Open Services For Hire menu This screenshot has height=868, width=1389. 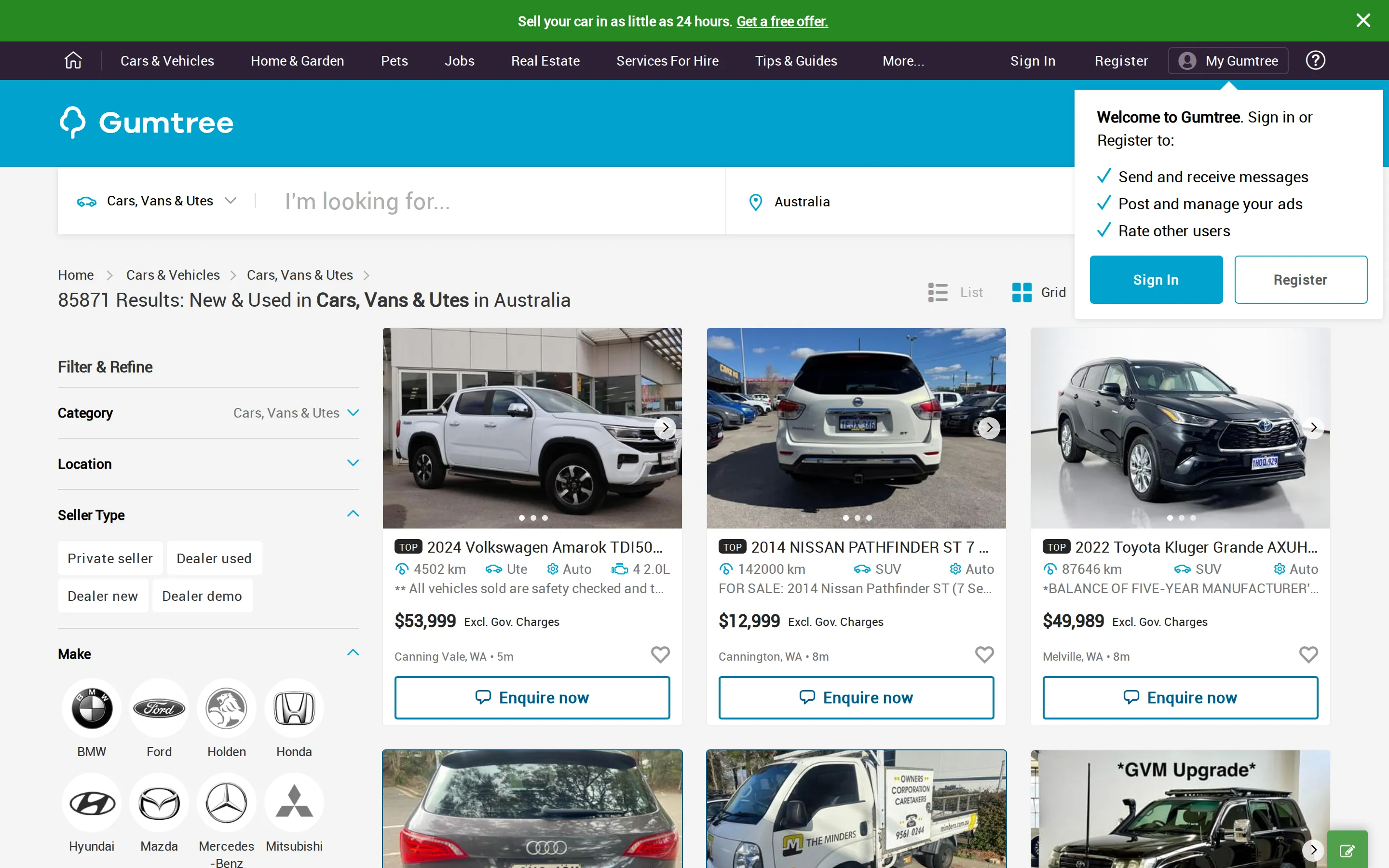[x=667, y=61]
